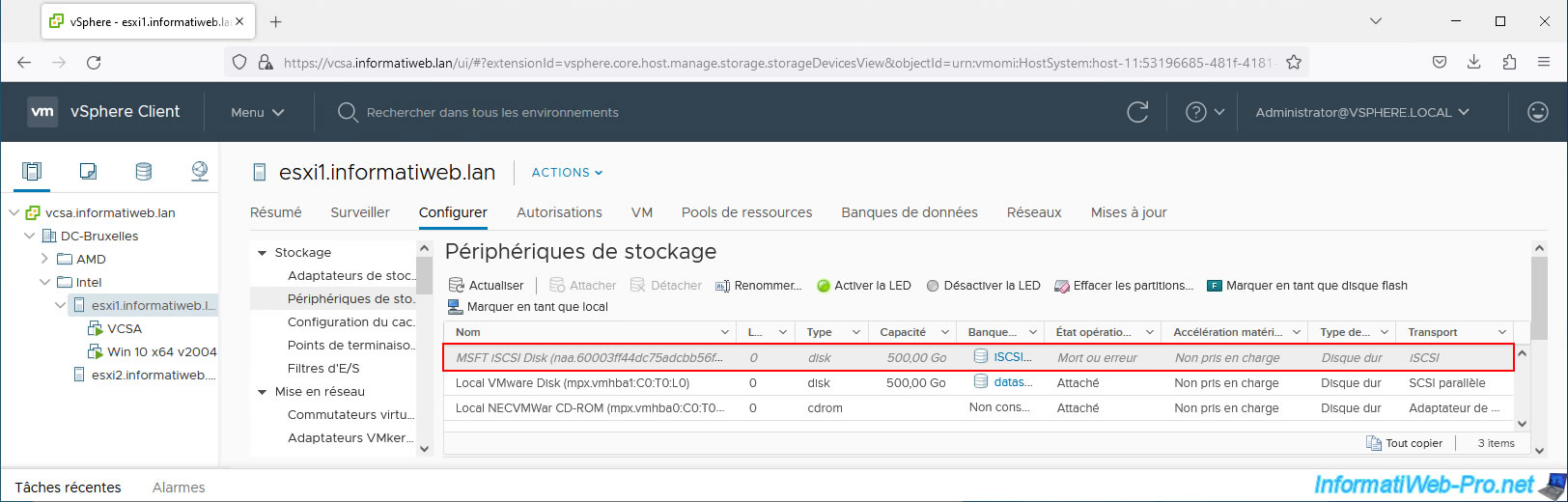Open the Alarmes panel tab
The height and width of the screenshot is (502, 1568).
pyautogui.click(x=179, y=488)
